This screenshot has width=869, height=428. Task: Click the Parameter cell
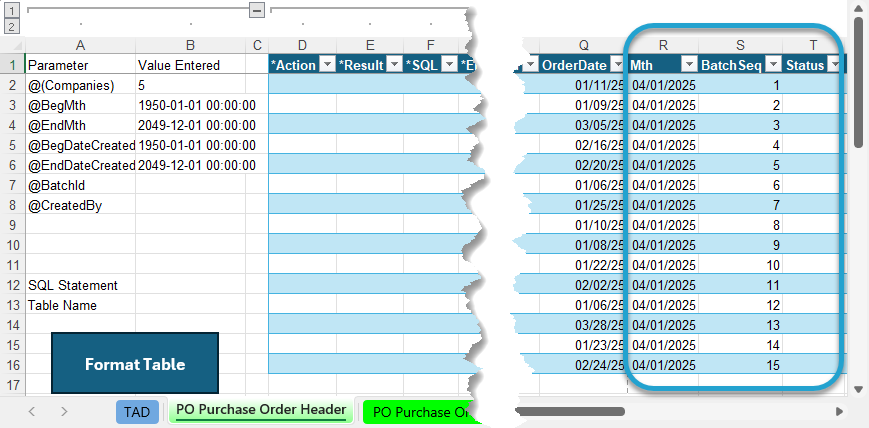point(80,65)
